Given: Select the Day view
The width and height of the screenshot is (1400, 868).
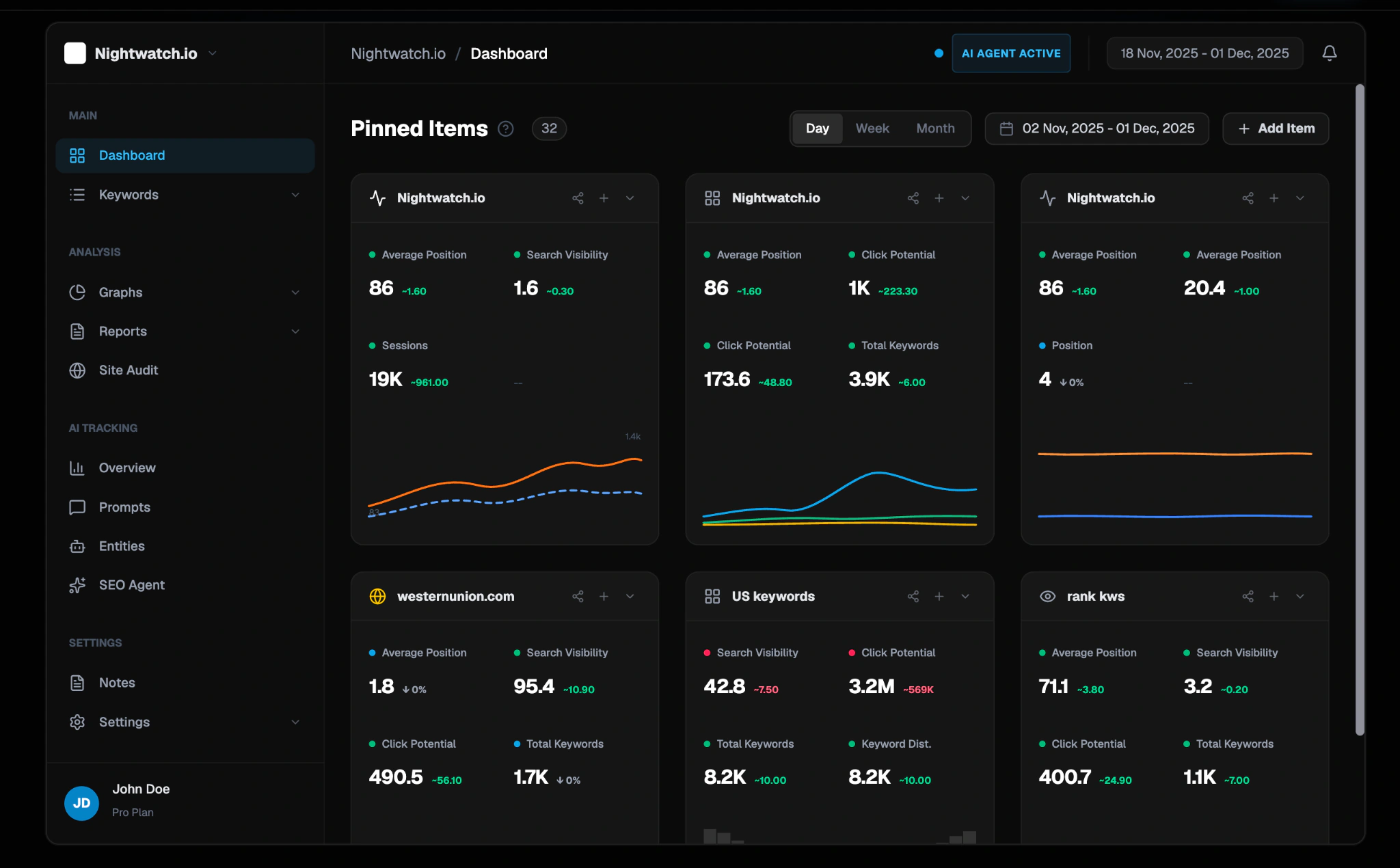Looking at the screenshot, I should tap(817, 128).
